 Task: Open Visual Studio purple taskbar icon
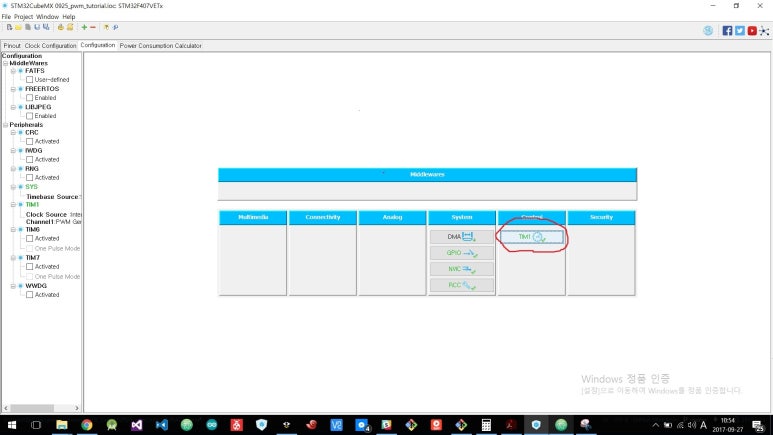[x=137, y=425]
